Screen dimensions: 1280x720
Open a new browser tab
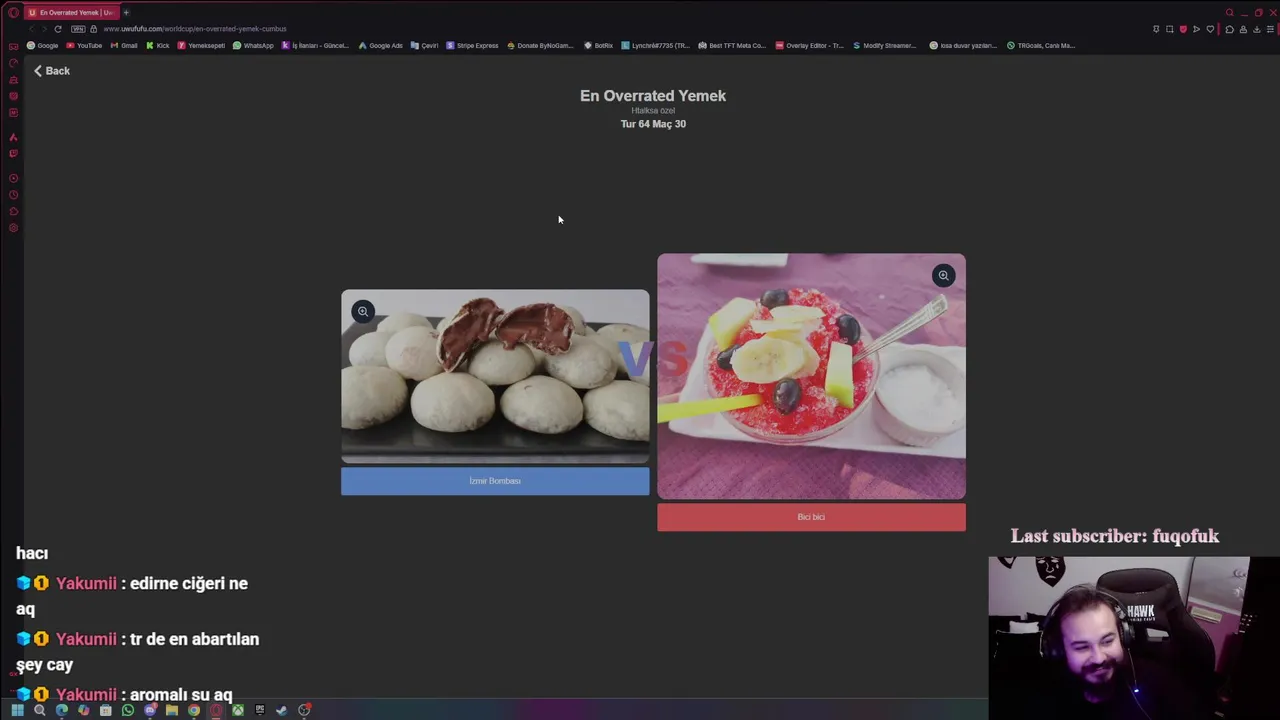126,12
